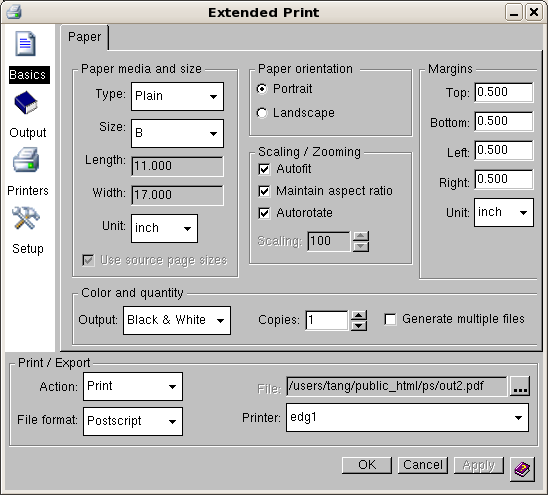
Task: Select the Basics document icon
Action: [x=25, y=44]
